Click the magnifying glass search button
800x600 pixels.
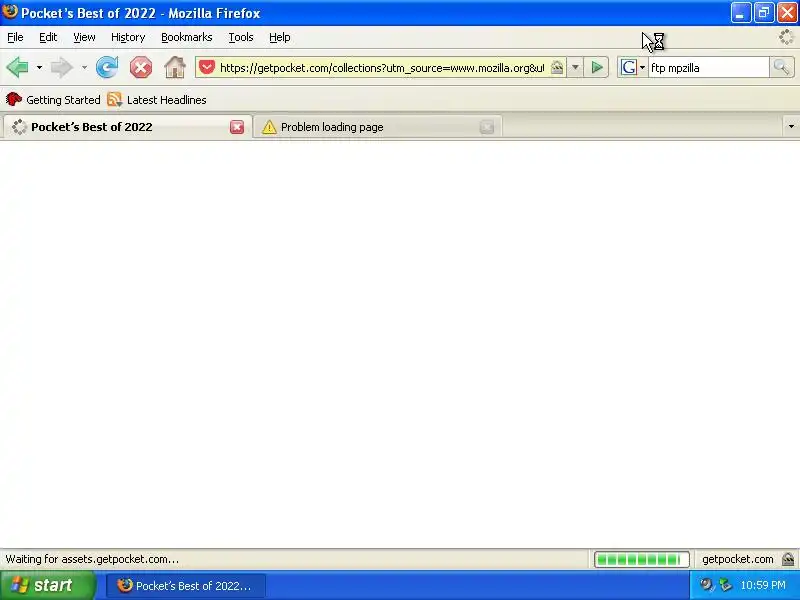coord(781,67)
